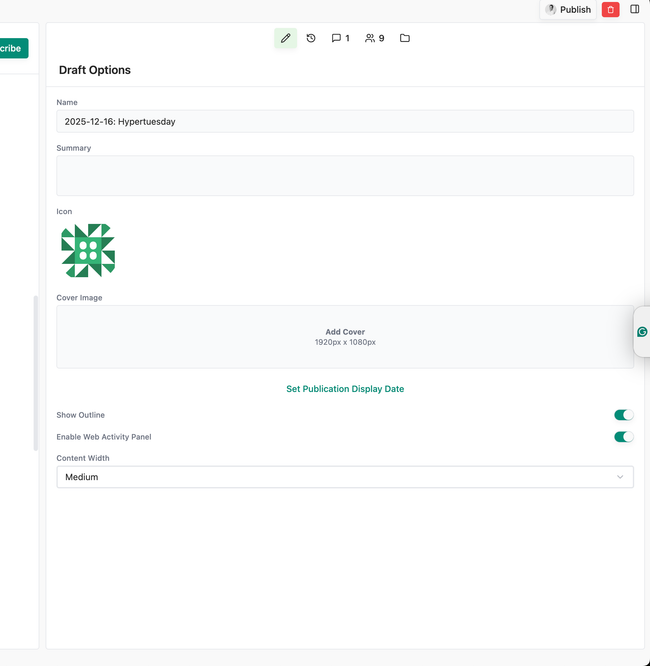This screenshot has height=666, width=650.
Task: Open the version history clock icon
Action: tap(311, 38)
